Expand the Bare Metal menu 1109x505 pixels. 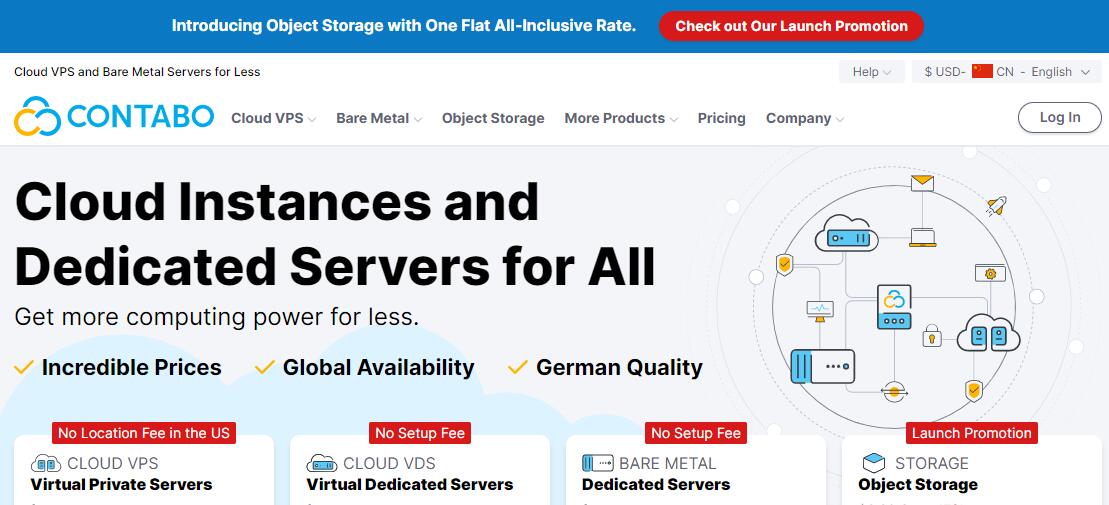(x=379, y=118)
